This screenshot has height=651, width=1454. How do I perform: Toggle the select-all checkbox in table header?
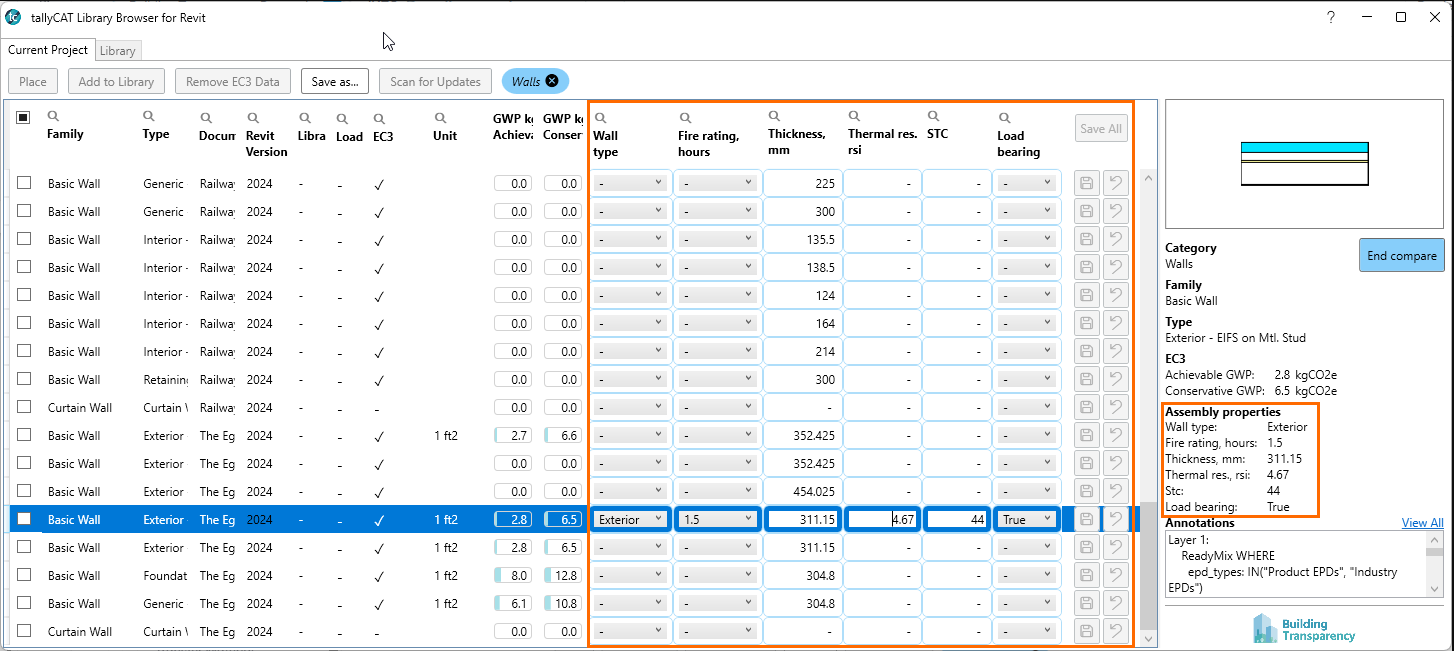23,117
